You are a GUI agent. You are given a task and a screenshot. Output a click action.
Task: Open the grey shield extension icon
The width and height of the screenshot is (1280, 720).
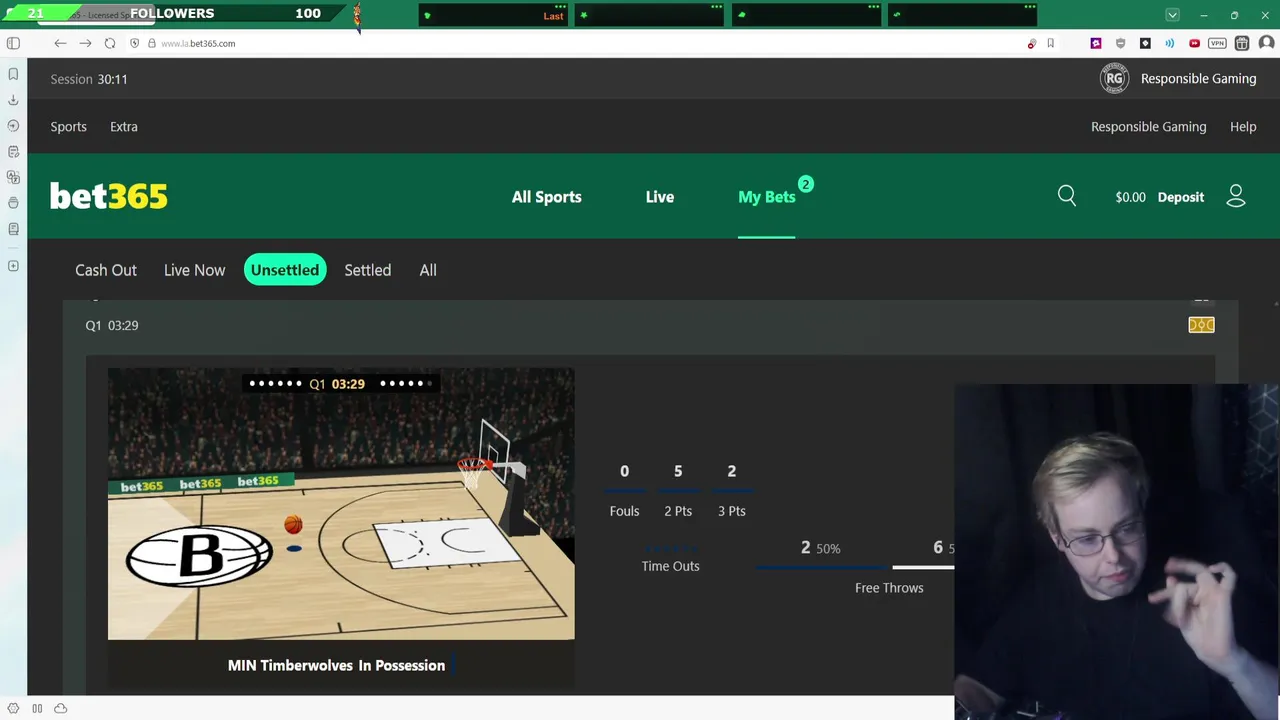[x=1120, y=43]
